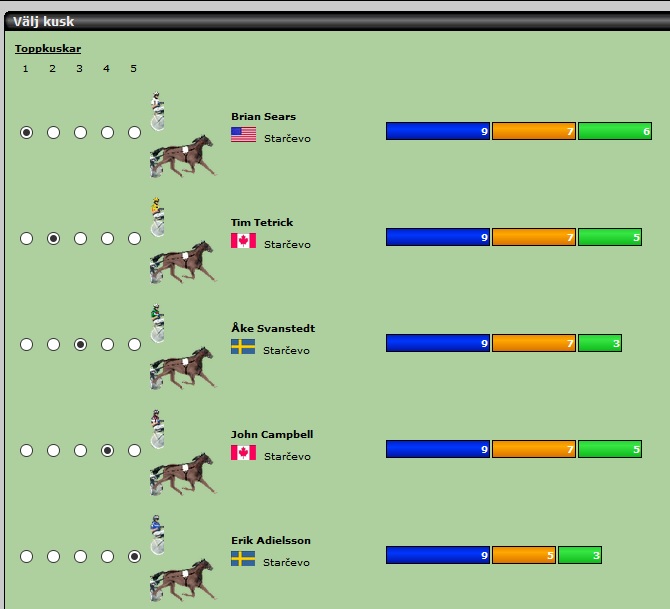
Task: Click John Campbell's driver figure icon
Action: (157, 429)
